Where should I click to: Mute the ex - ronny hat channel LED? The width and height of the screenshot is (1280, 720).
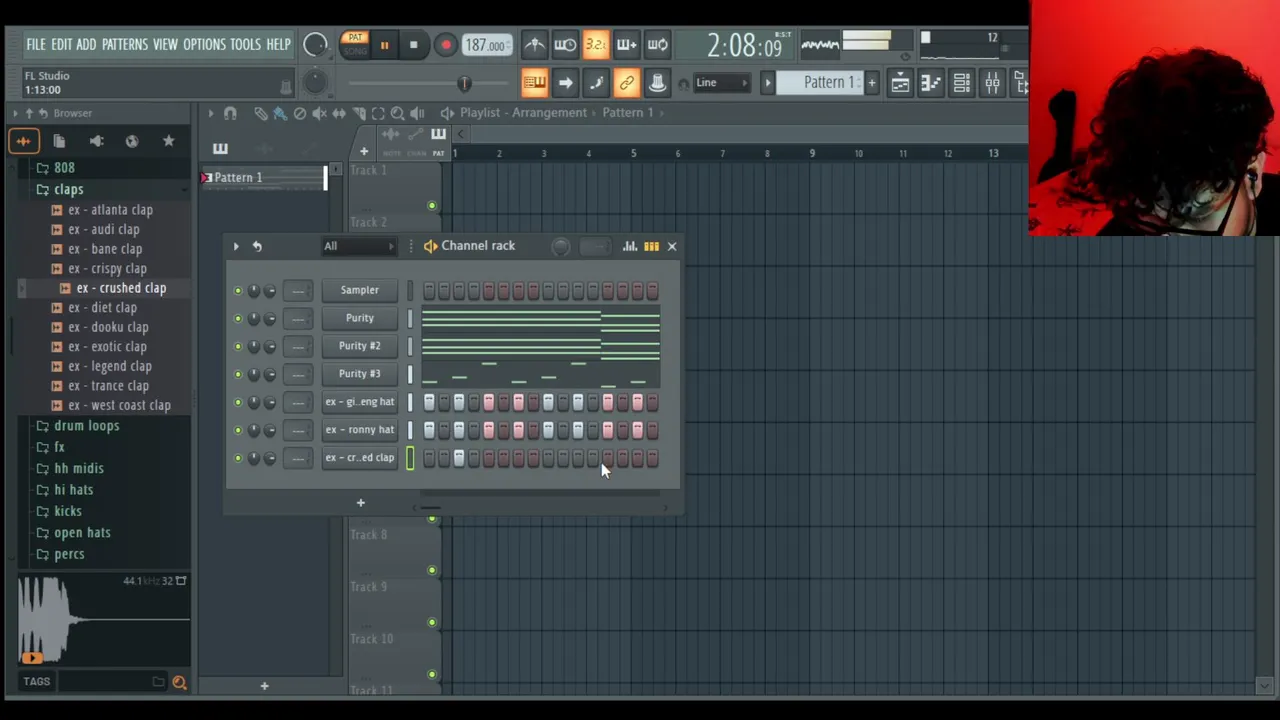click(238, 431)
